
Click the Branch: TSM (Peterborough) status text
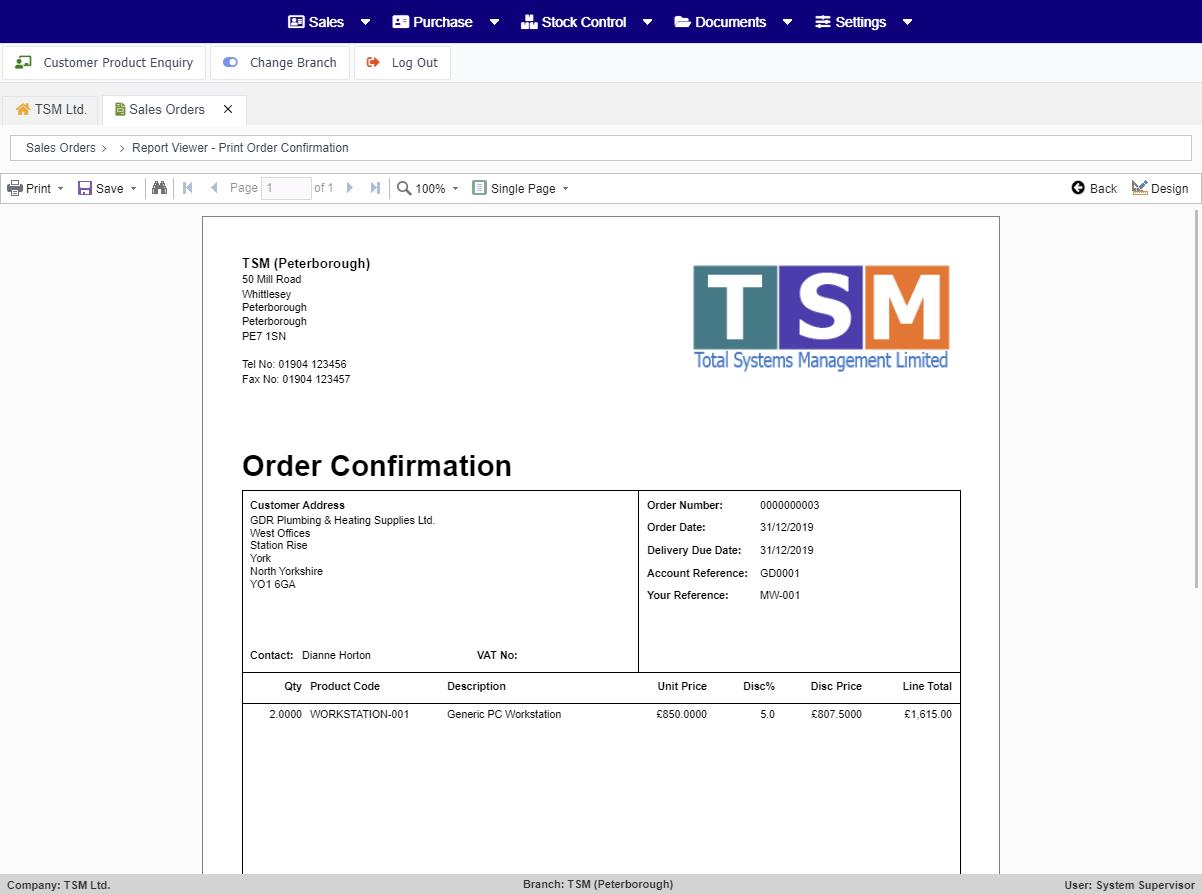(x=598, y=885)
